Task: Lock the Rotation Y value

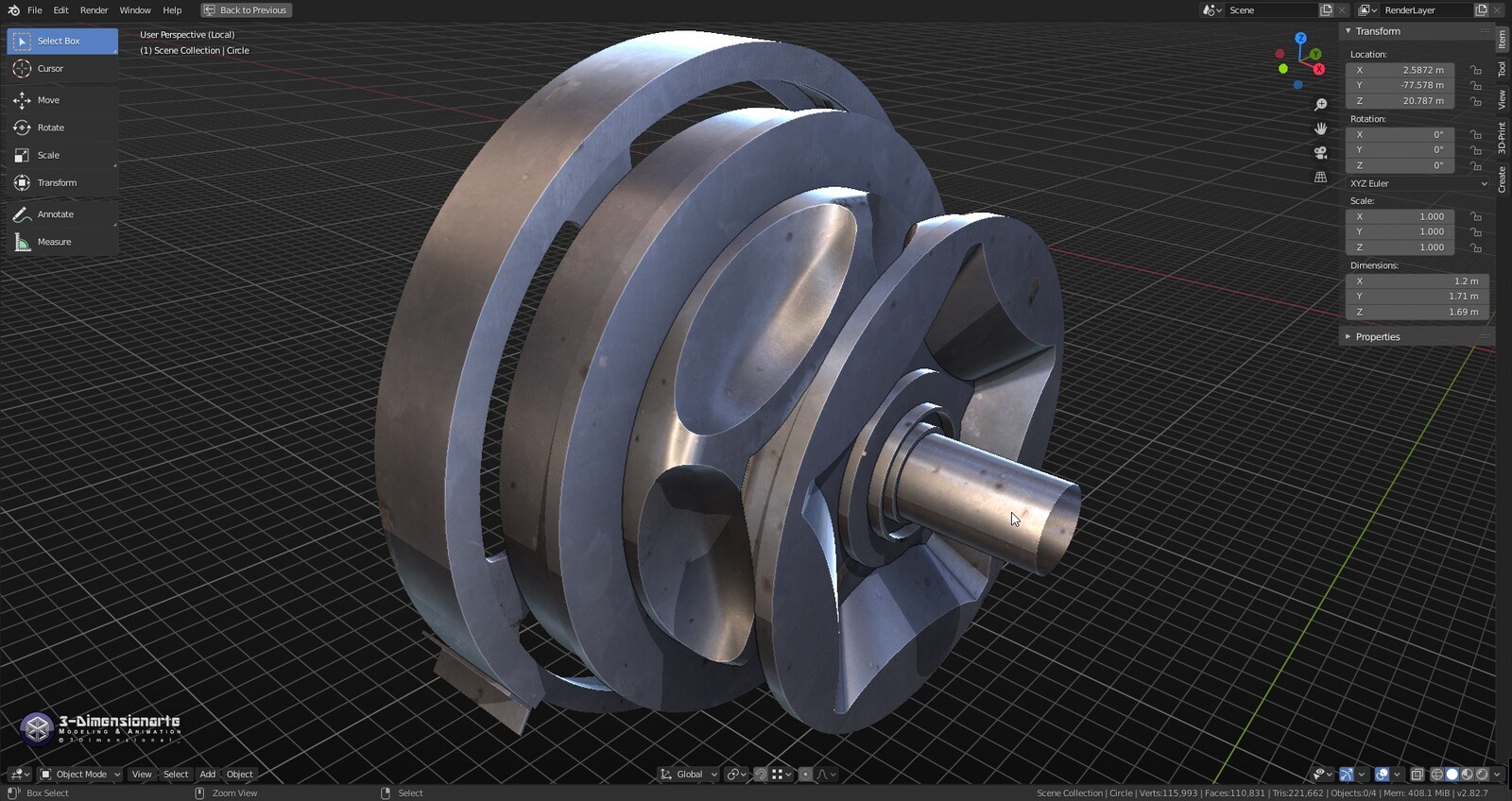Action: point(1476,150)
